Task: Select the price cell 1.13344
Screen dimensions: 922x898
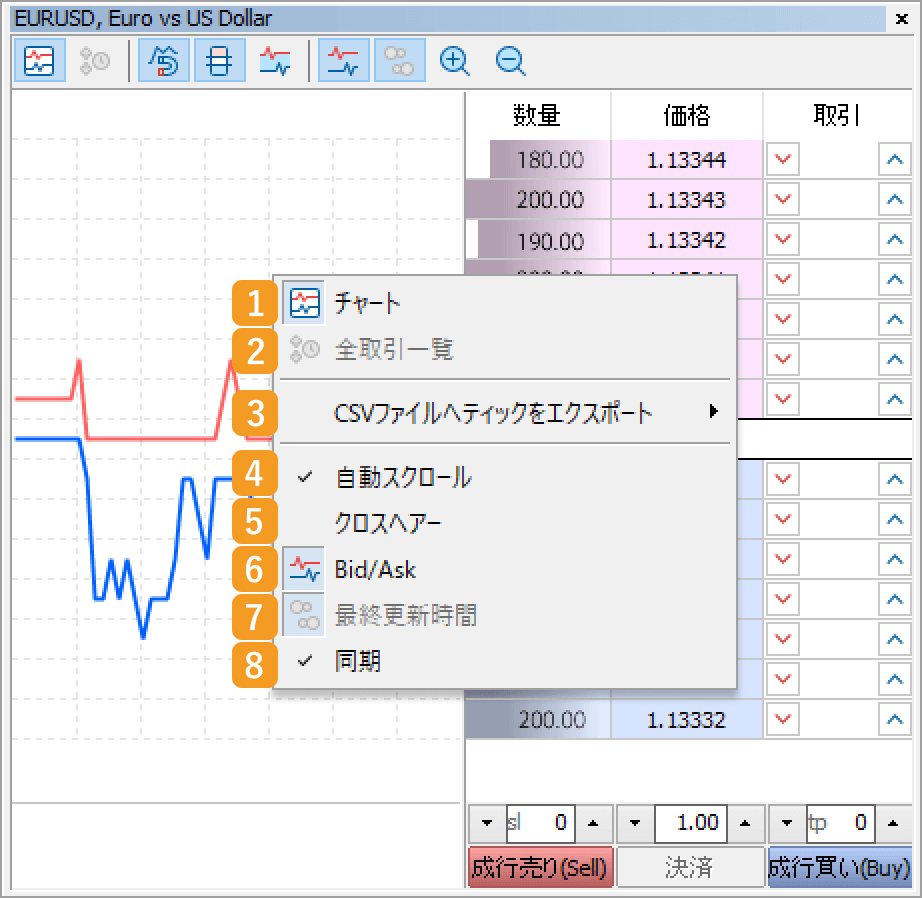Action: (687, 159)
